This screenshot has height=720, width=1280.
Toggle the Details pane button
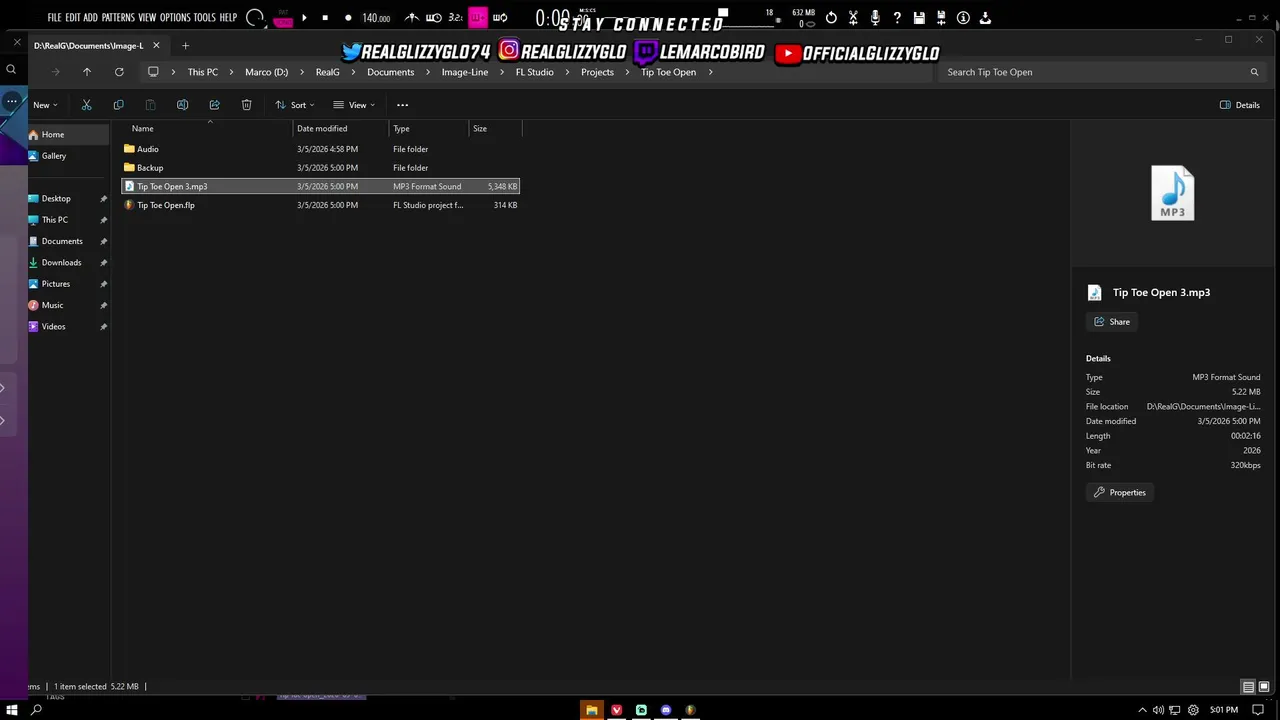click(1240, 105)
